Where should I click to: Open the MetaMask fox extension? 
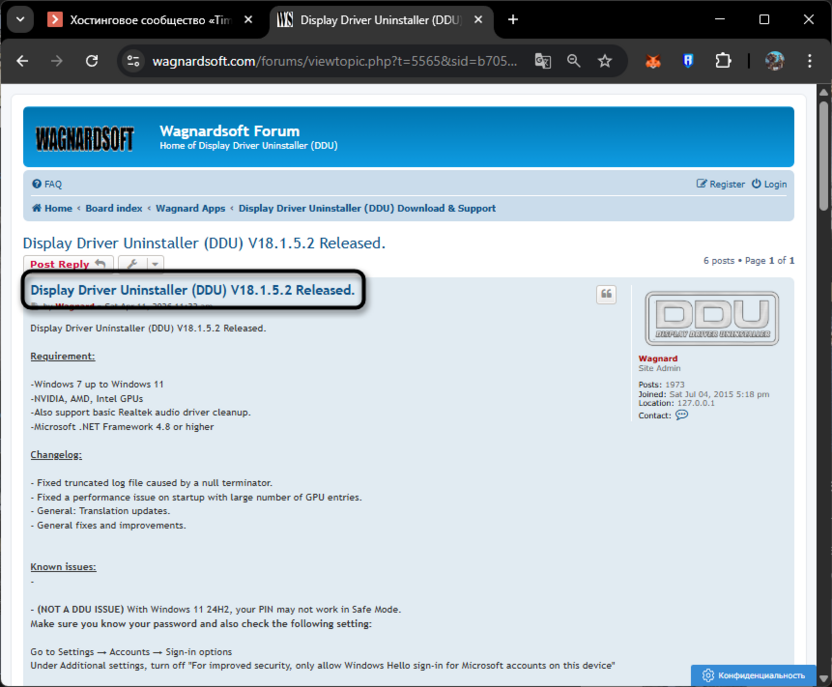click(653, 62)
